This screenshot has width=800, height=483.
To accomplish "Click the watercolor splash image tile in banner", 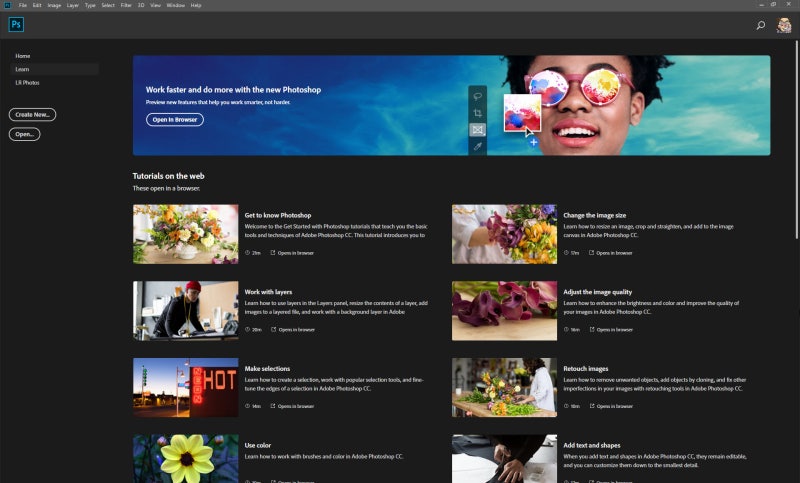I will 522,113.
